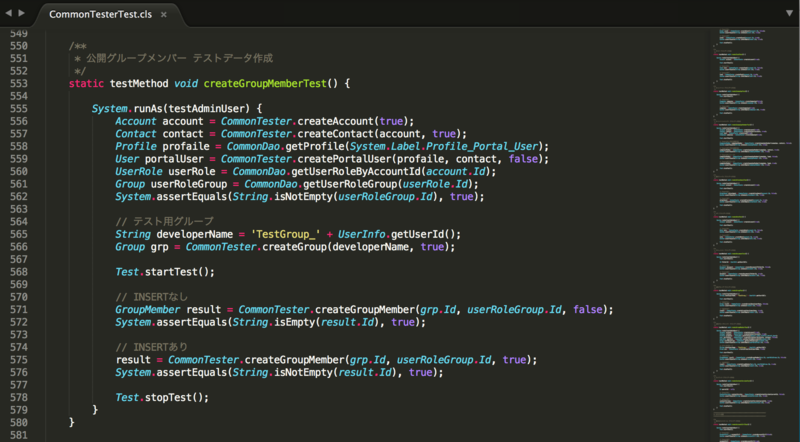Go to the previous tab with the left arrow
The width and height of the screenshot is (800, 442).
(x=9, y=13)
